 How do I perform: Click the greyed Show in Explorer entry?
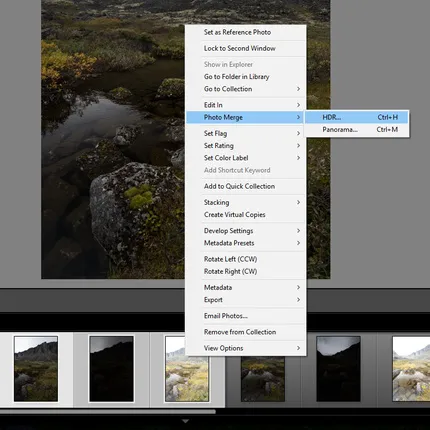click(246, 64)
